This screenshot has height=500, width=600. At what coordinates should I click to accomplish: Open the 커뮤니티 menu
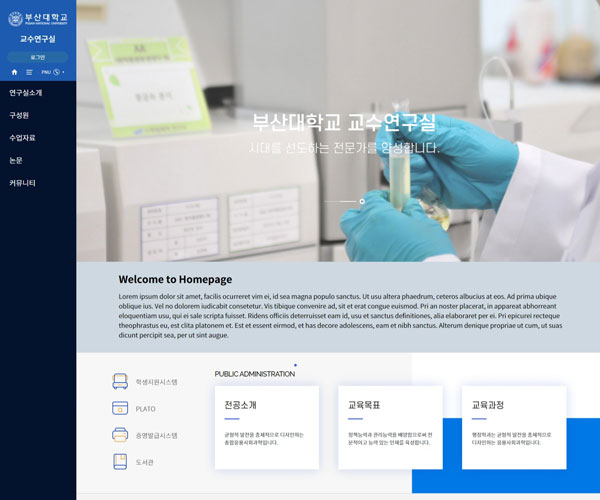coord(23,183)
